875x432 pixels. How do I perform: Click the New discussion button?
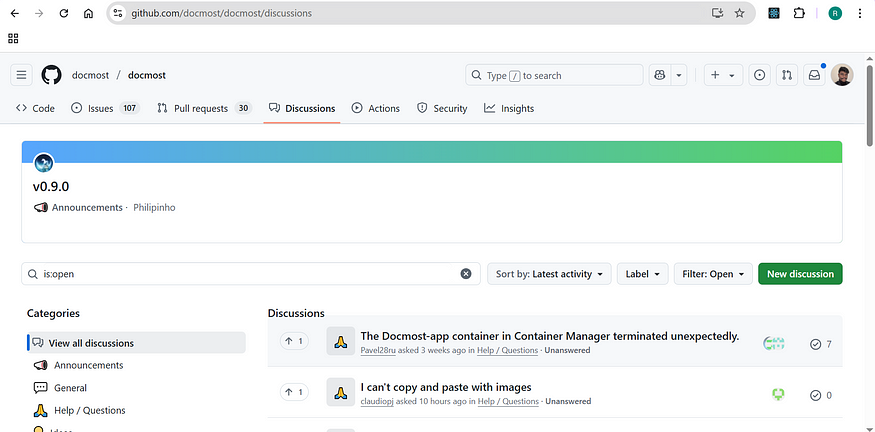(800, 274)
